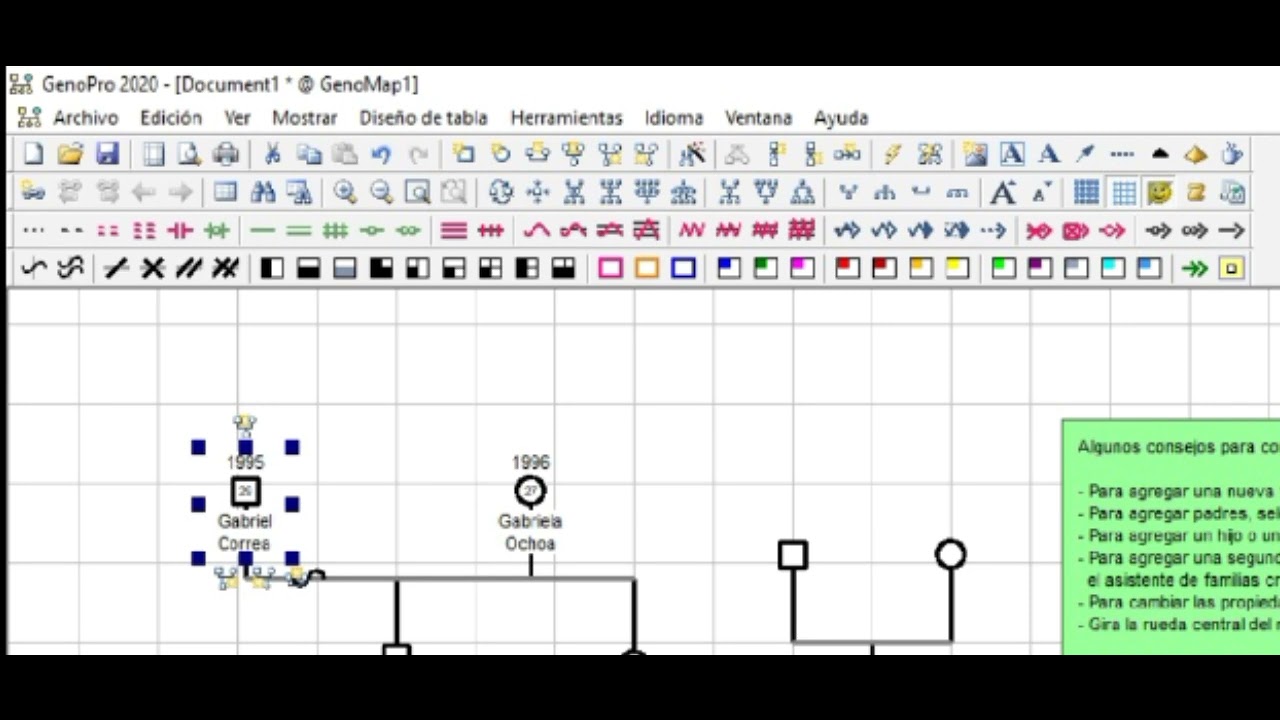Click the green tips box 'Algunos consejos'
Screen dimensions: 1280x720
point(1171,537)
